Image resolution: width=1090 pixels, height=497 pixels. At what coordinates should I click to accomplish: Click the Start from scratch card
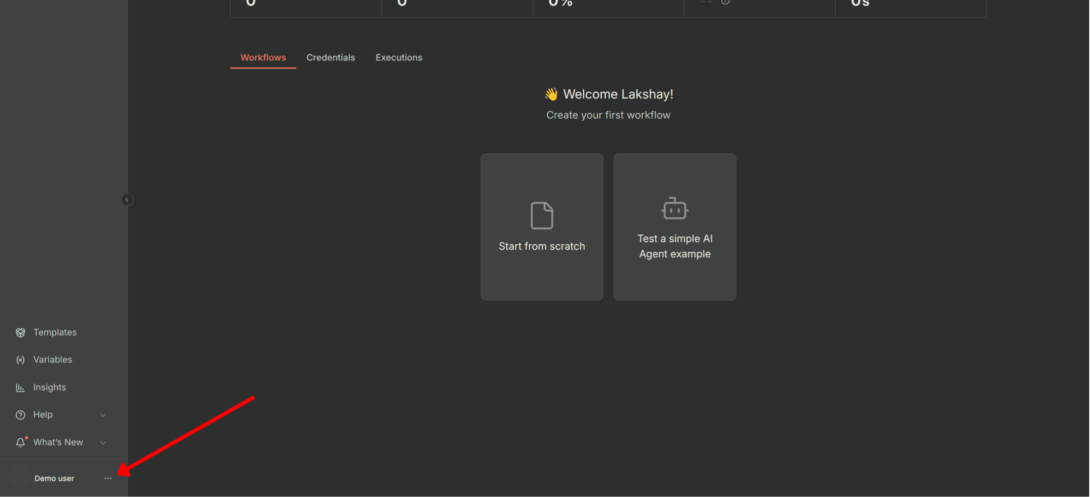click(x=542, y=227)
